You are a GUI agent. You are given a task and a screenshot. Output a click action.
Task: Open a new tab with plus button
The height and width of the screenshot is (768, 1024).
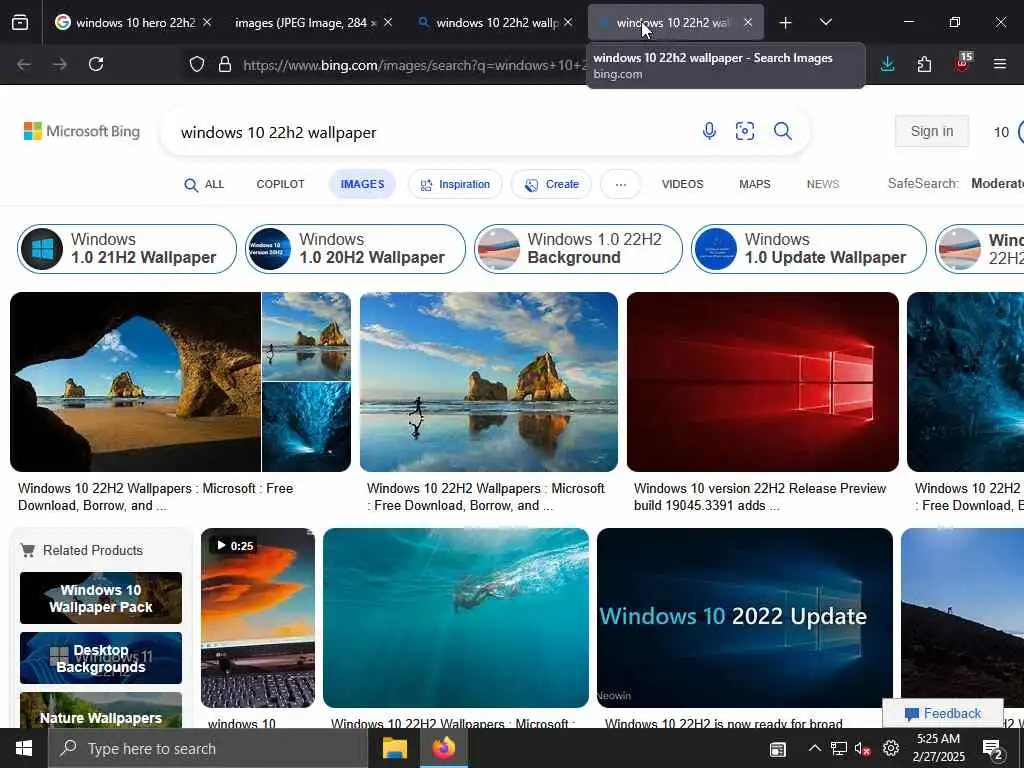[x=785, y=23]
